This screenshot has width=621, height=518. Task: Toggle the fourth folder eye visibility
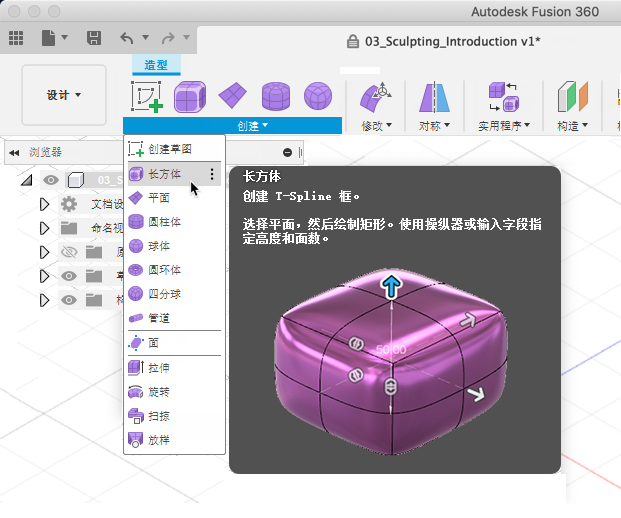point(69,276)
